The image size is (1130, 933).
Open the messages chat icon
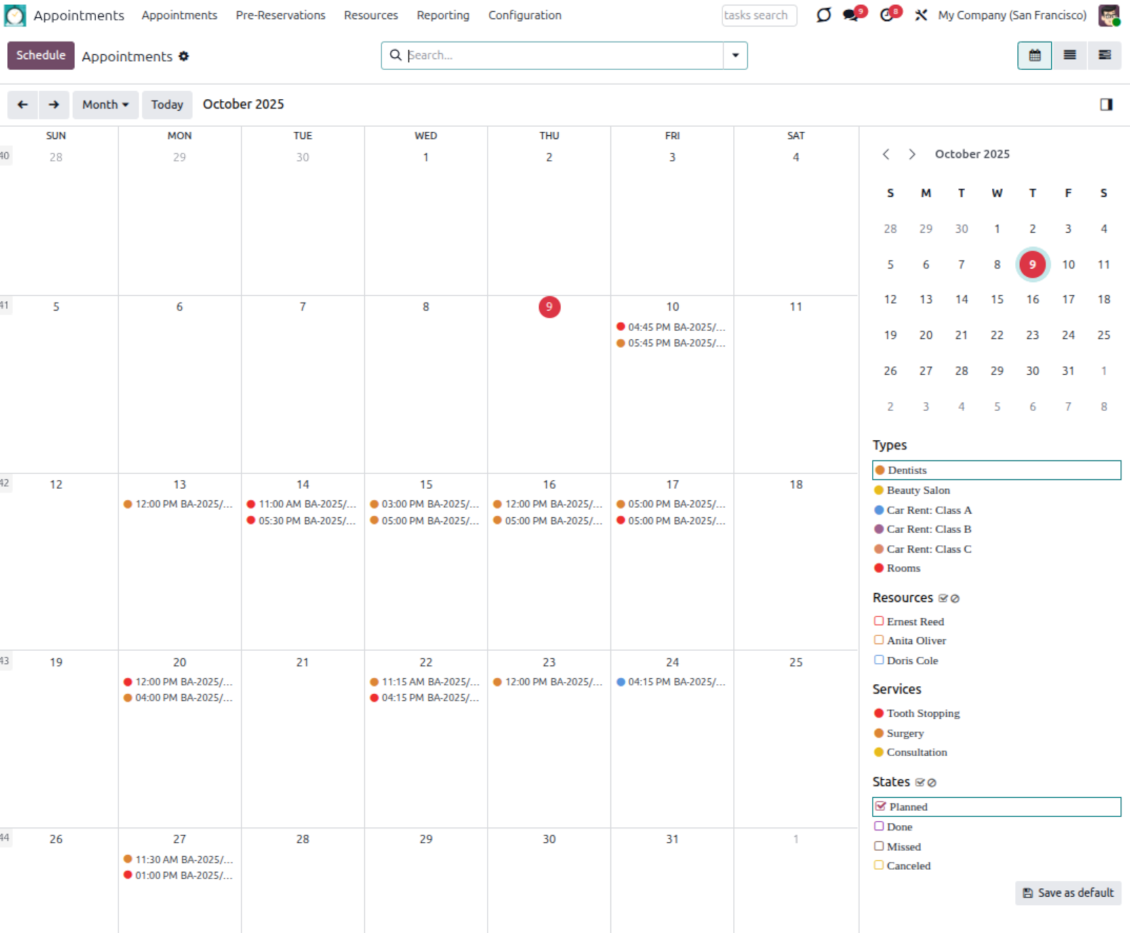(x=852, y=16)
